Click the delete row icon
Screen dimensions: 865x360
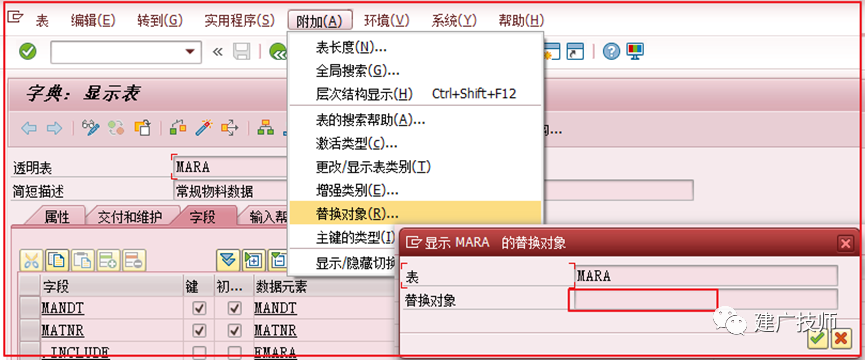click(x=134, y=260)
